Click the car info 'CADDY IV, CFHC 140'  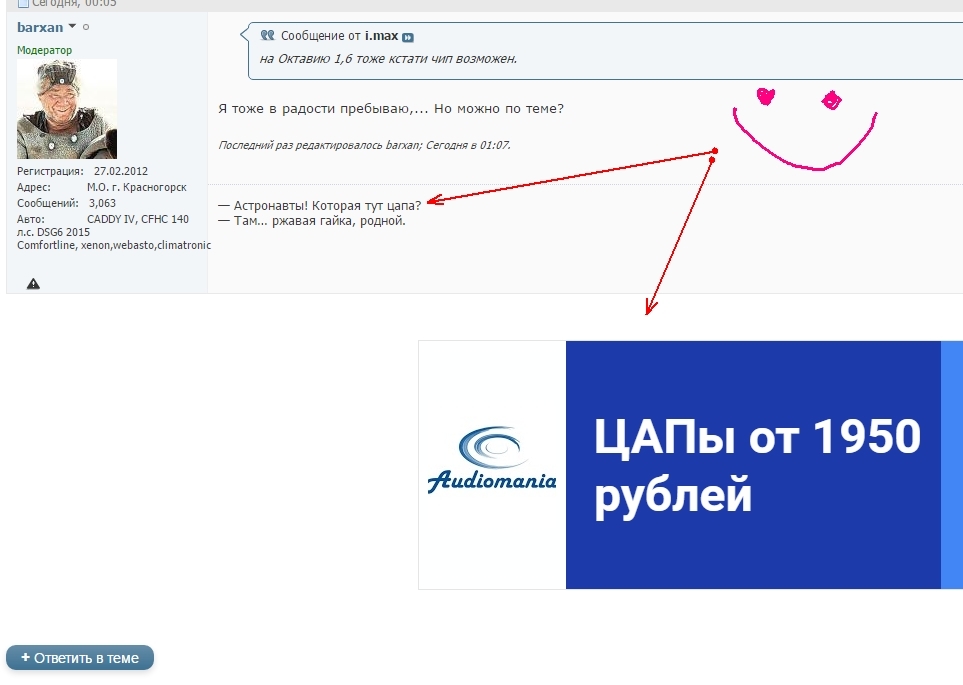click(138, 219)
